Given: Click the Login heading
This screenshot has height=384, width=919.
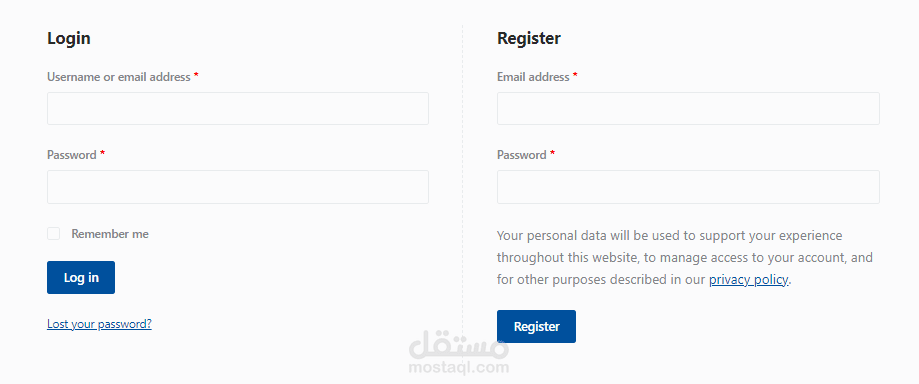Looking at the screenshot, I should coord(69,39).
